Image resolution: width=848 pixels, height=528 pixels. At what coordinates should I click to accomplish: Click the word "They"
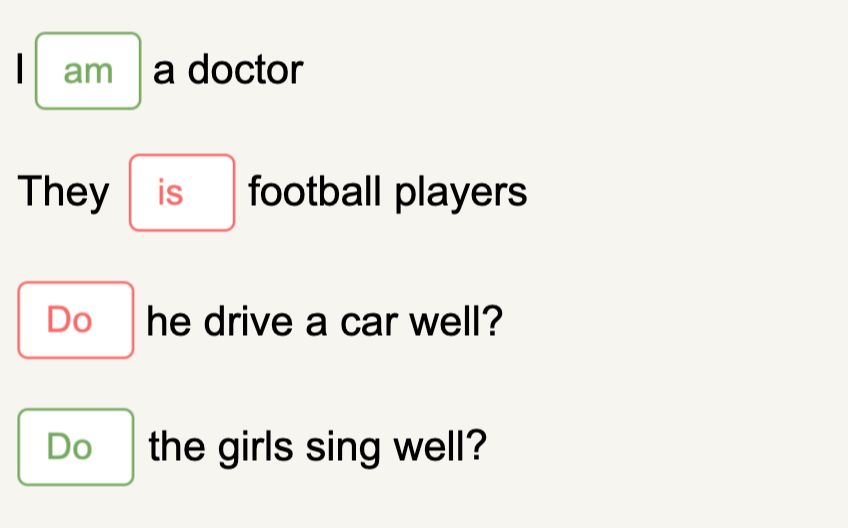[x=65, y=192]
